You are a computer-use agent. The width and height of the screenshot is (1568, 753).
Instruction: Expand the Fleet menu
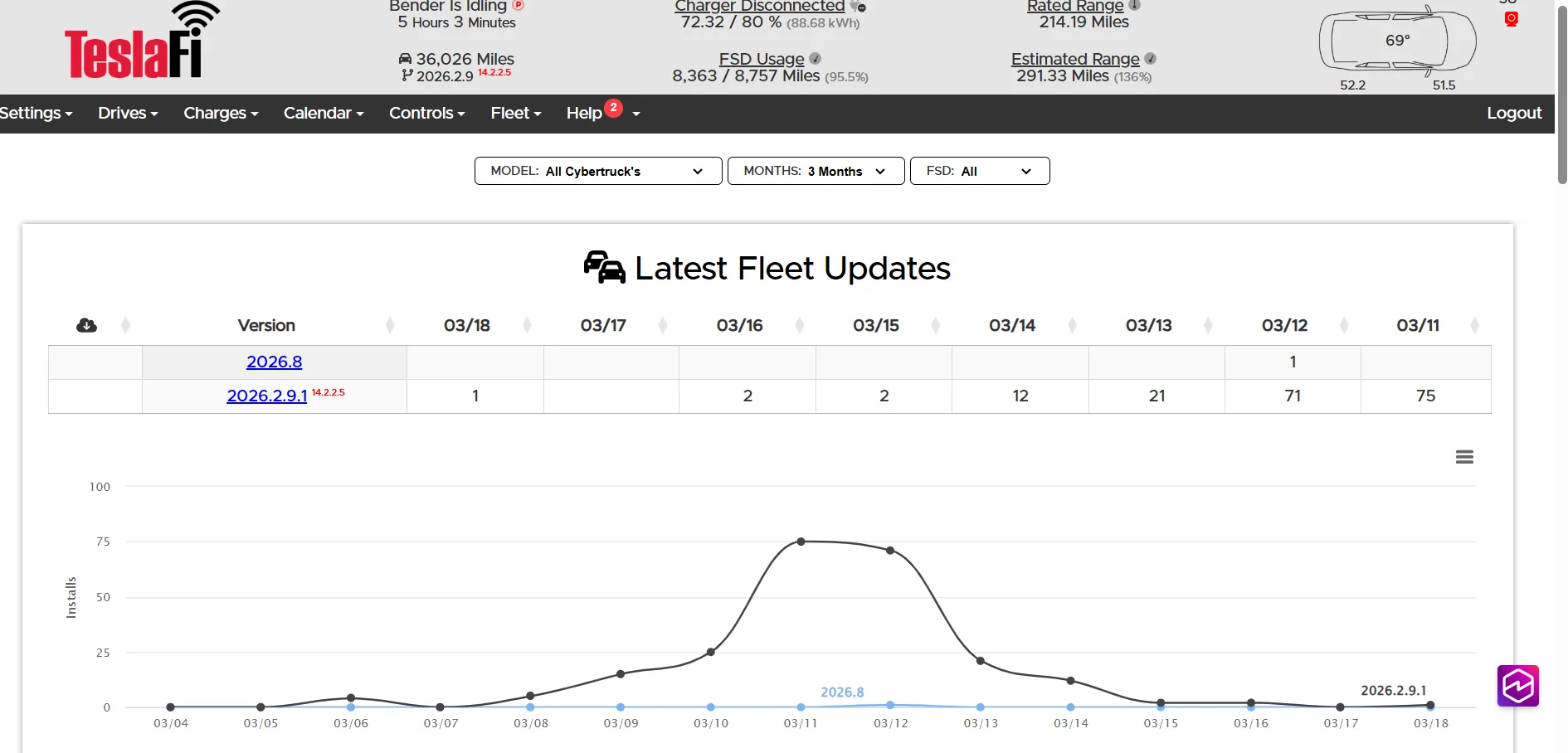coord(515,113)
